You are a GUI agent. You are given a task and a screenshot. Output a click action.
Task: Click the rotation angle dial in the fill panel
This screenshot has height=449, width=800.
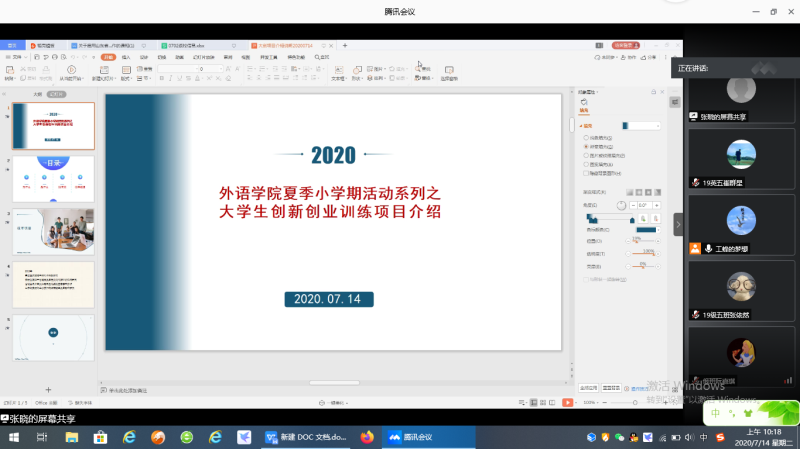coord(620,204)
